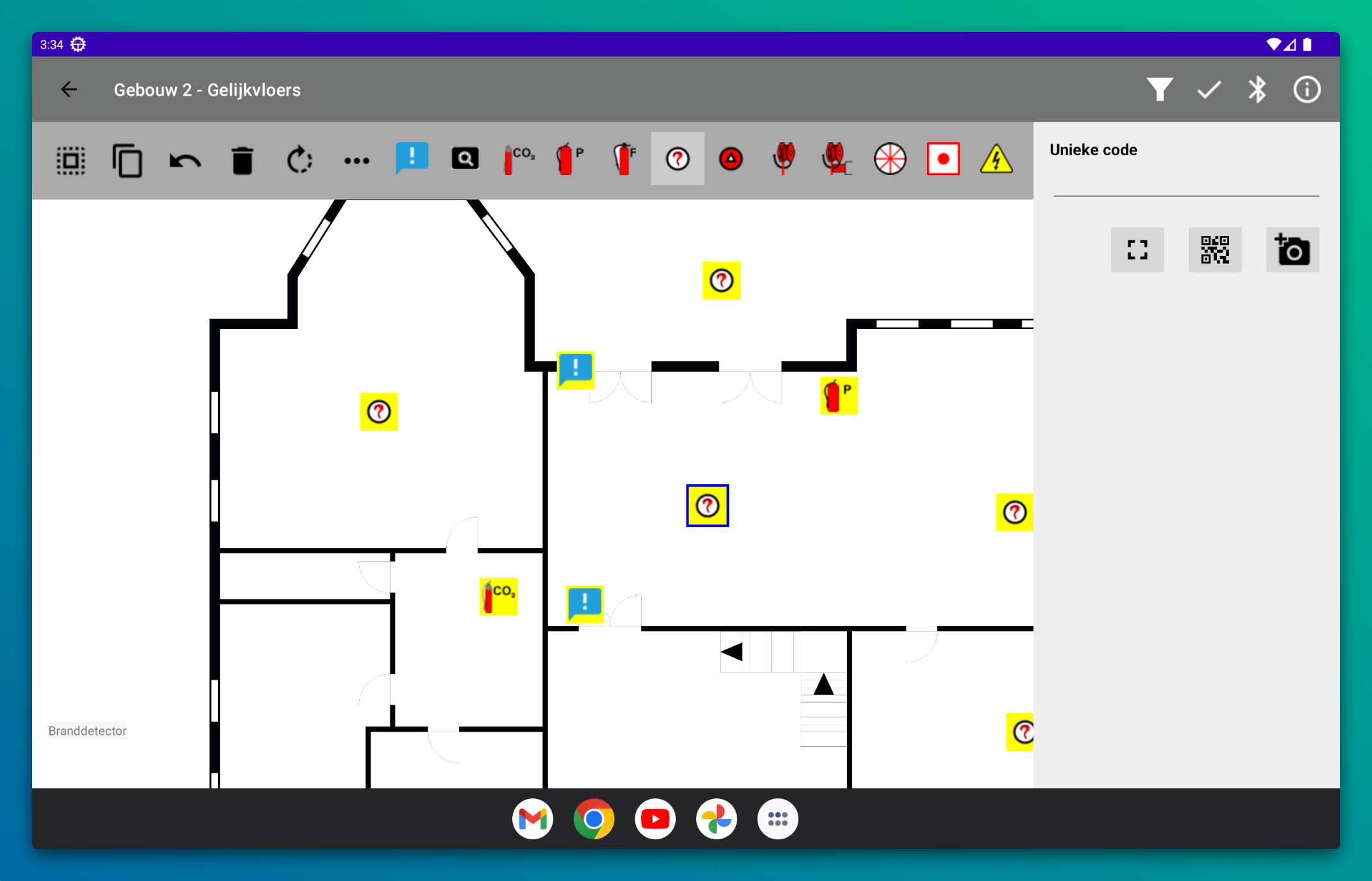Select the blue-outlined detector on floorplan
Image resolution: width=1372 pixels, height=881 pixels.
707,506
